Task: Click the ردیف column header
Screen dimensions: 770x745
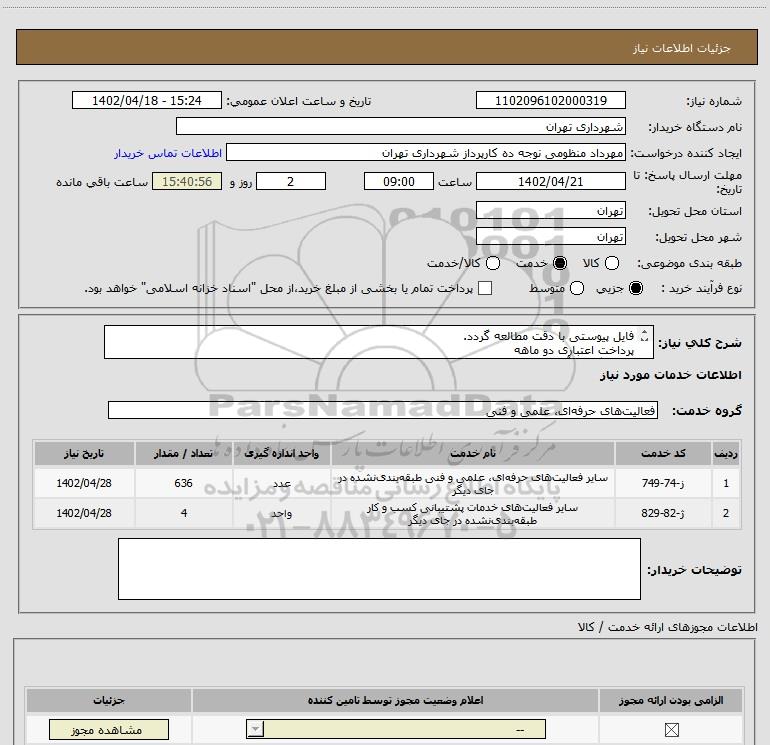Action: click(726, 453)
